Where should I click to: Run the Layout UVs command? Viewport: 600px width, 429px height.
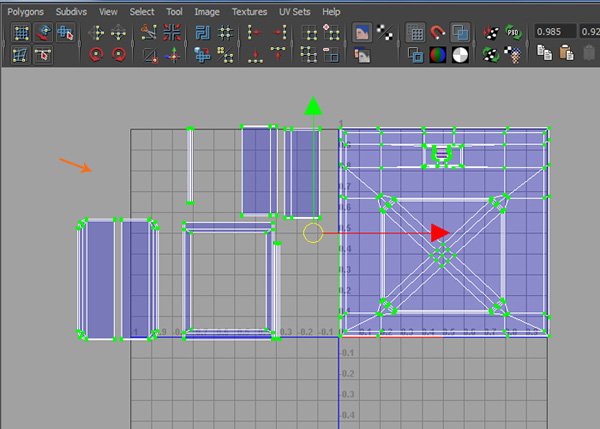click(x=202, y=33)
